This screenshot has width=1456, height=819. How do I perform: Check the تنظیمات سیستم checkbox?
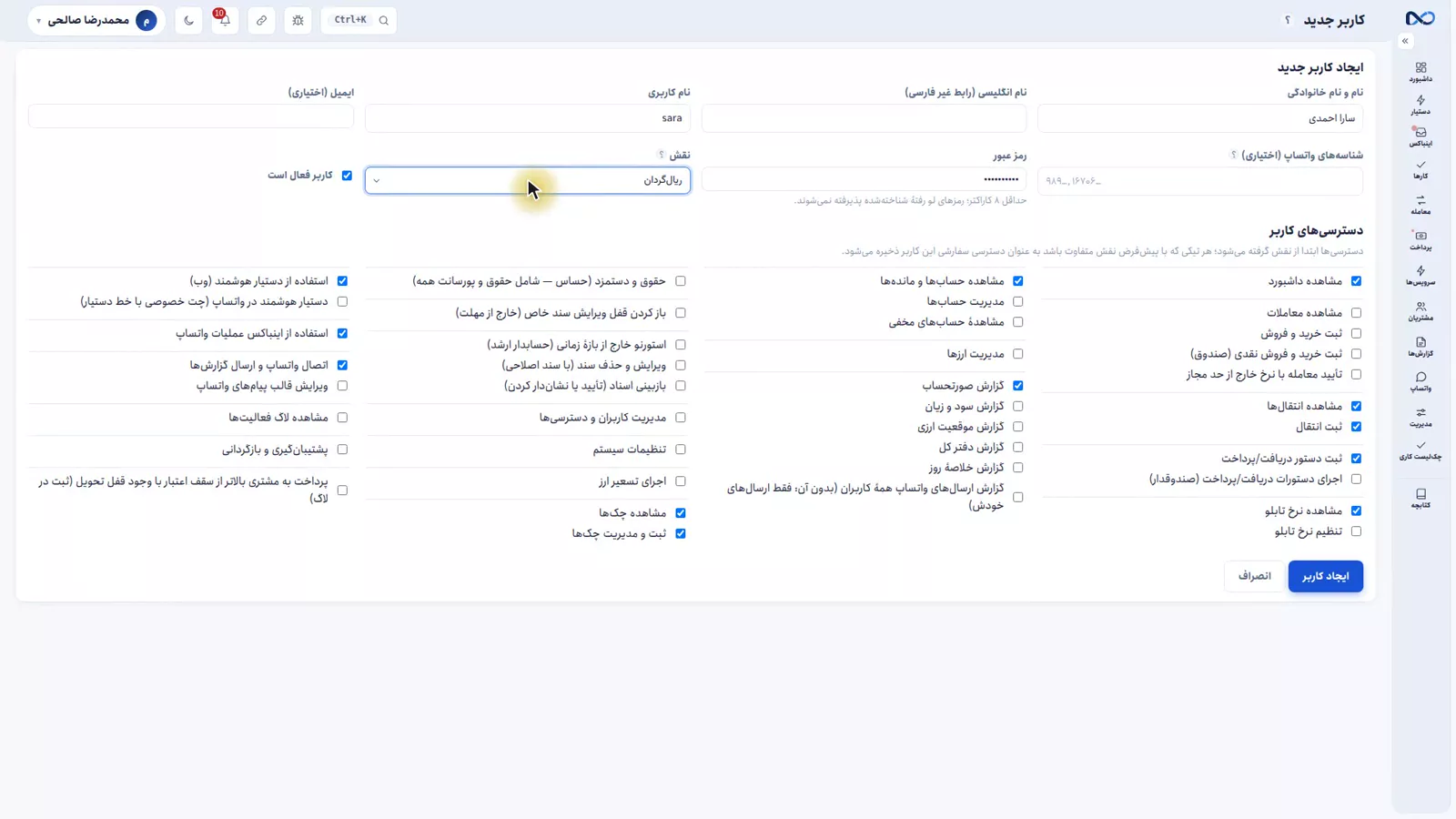click(x=680, y=450)
